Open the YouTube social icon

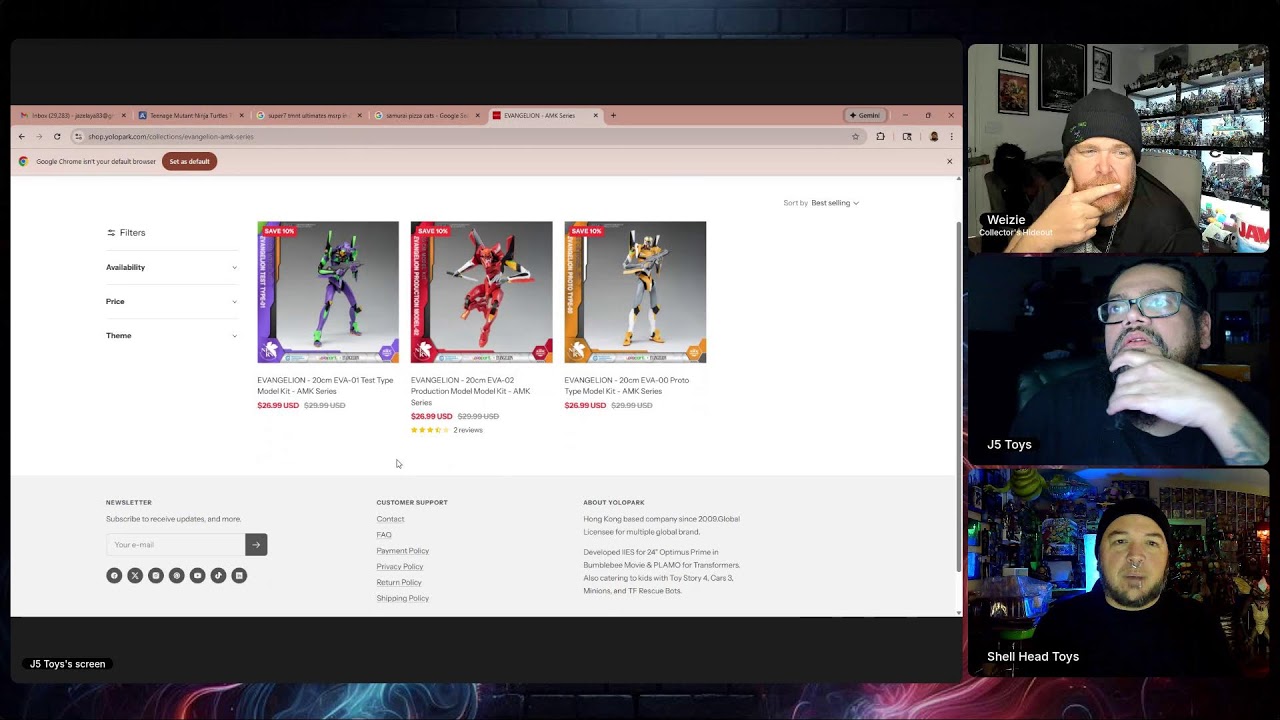[197, 575]
